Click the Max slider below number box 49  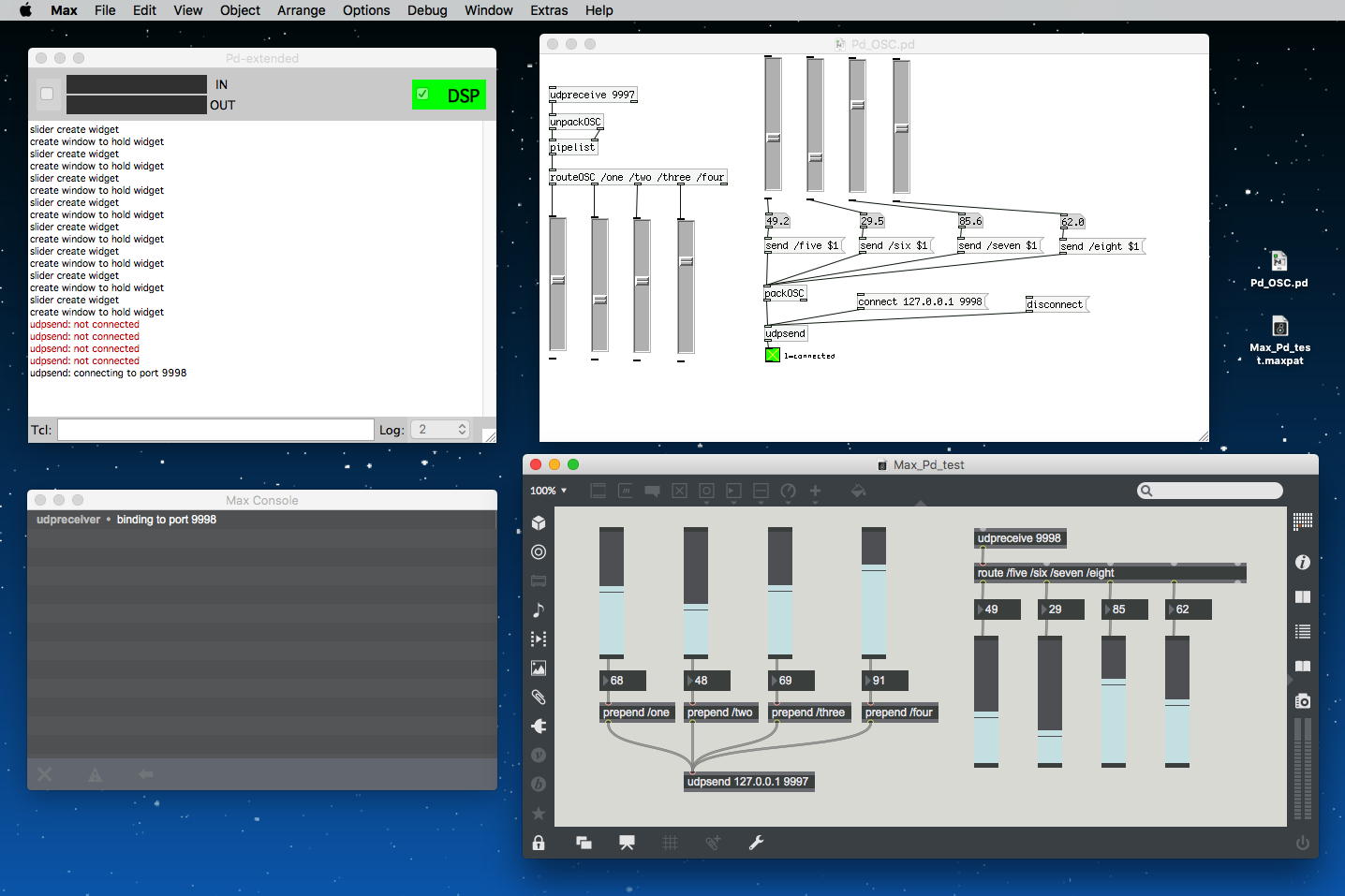point(986,701)
